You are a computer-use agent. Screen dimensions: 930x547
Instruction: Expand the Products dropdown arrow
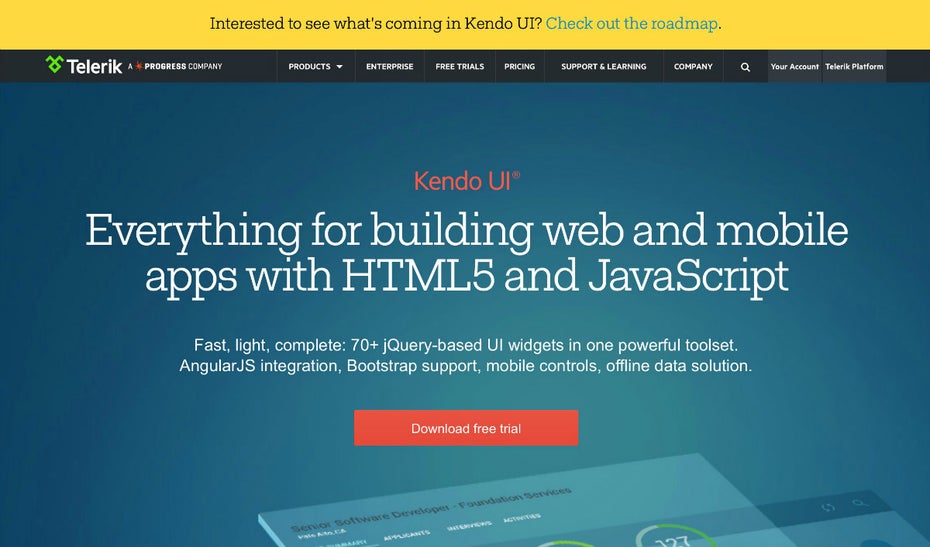coord(339,66)
